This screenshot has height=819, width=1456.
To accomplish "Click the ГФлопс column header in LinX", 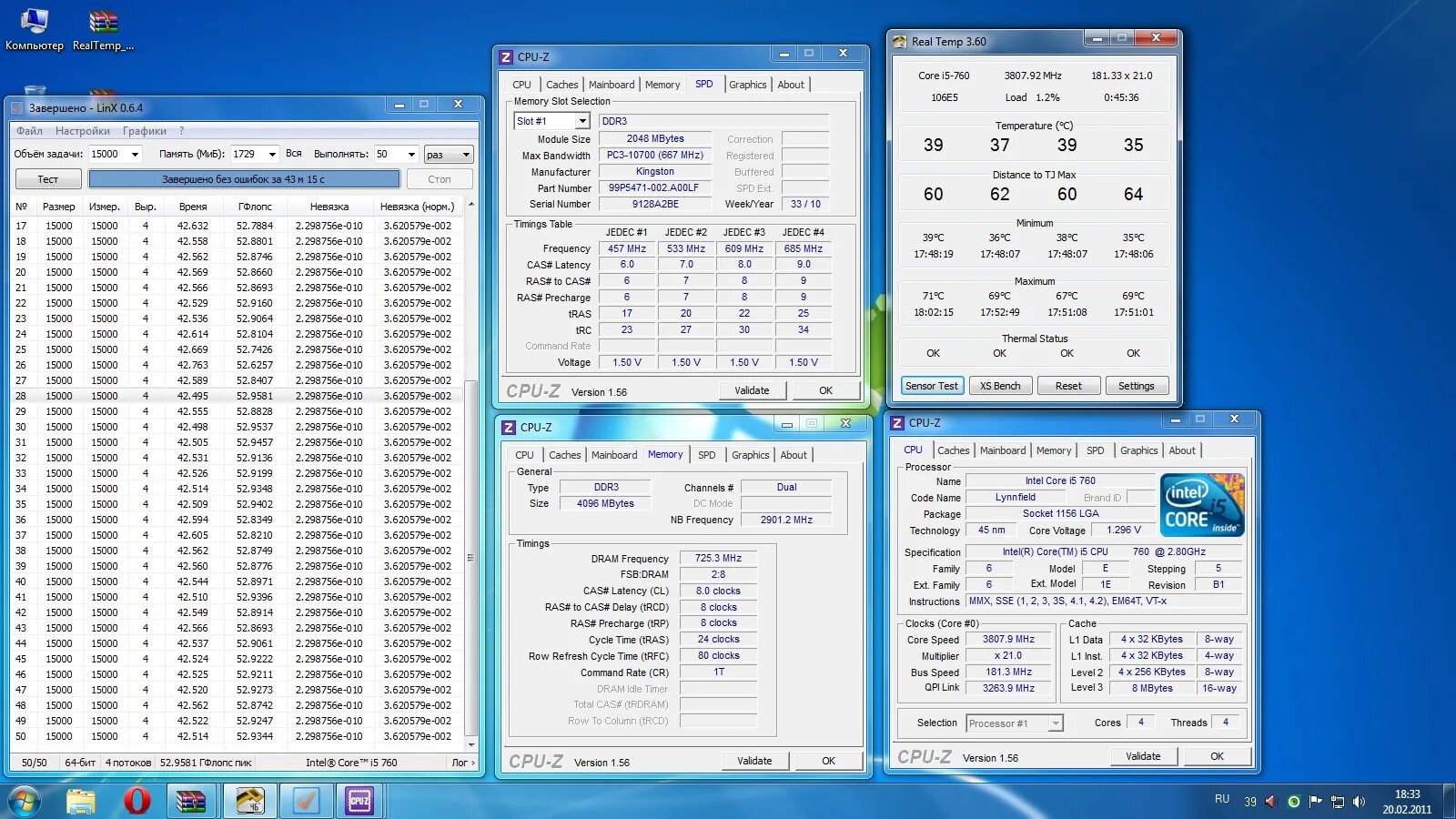I will pos(255,207).
